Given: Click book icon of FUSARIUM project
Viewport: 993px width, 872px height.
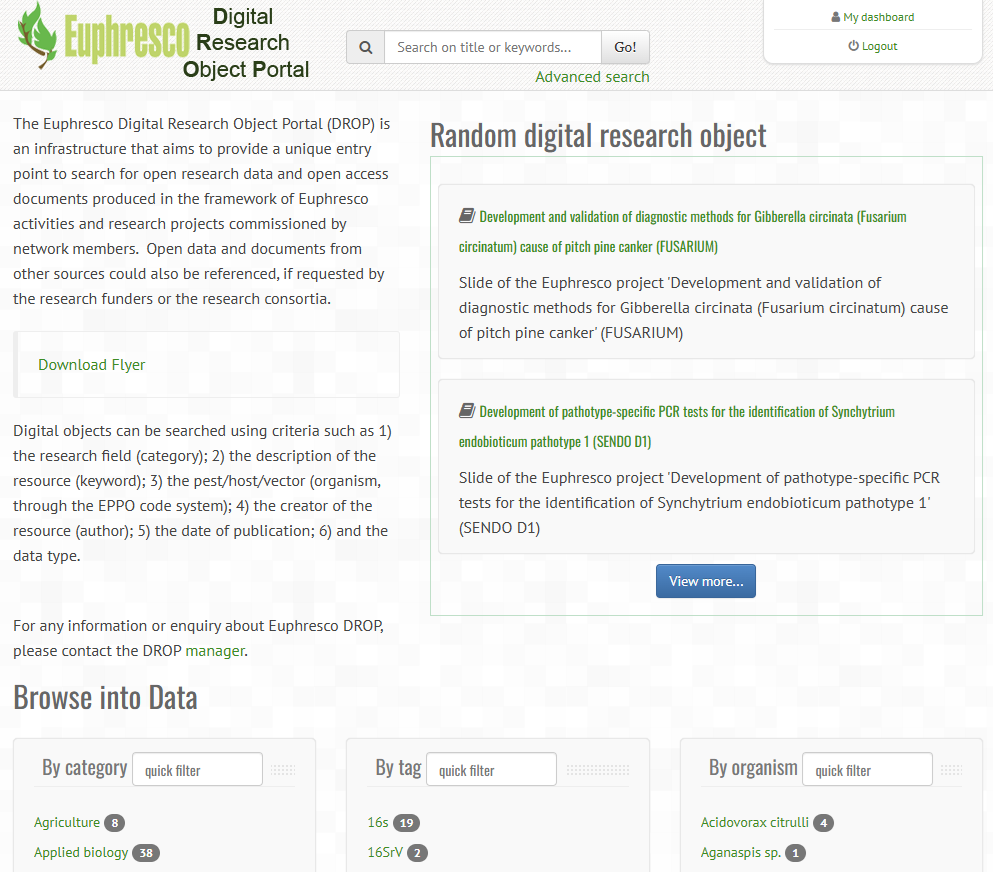Looking at the screenshot, I should pos(467,216).
